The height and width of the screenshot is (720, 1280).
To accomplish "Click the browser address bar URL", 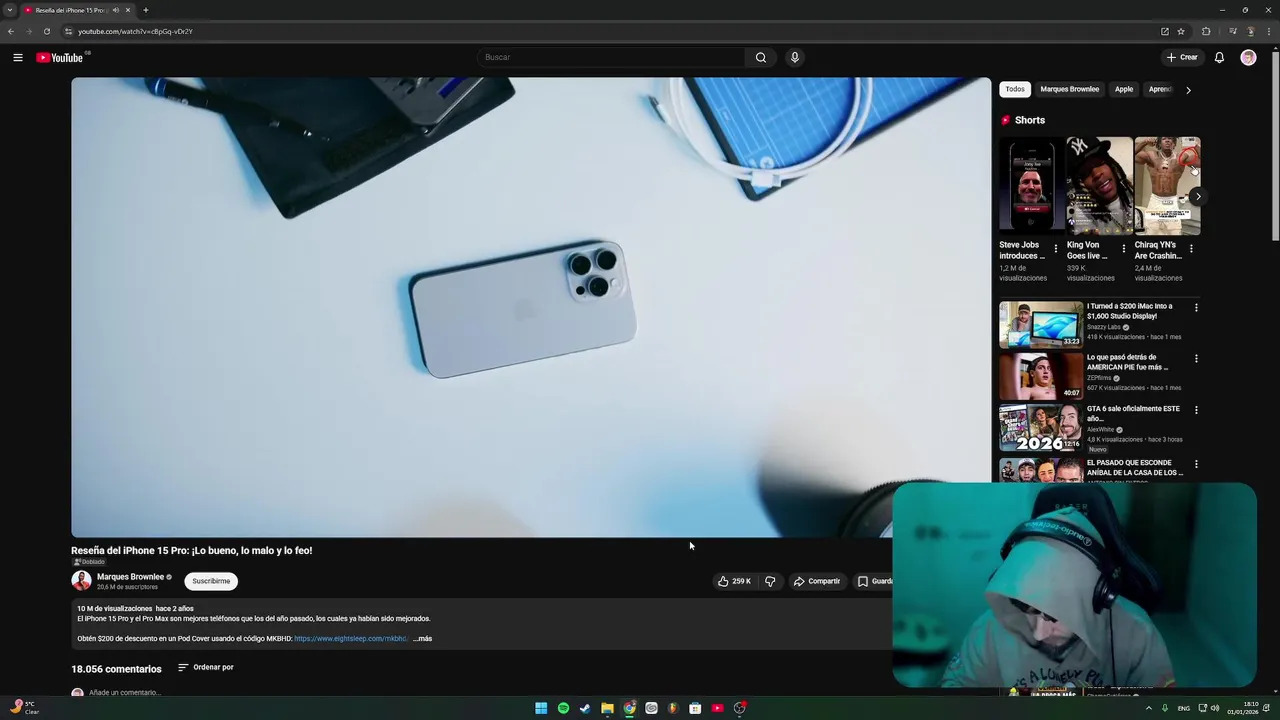I will tap(135, 31).
